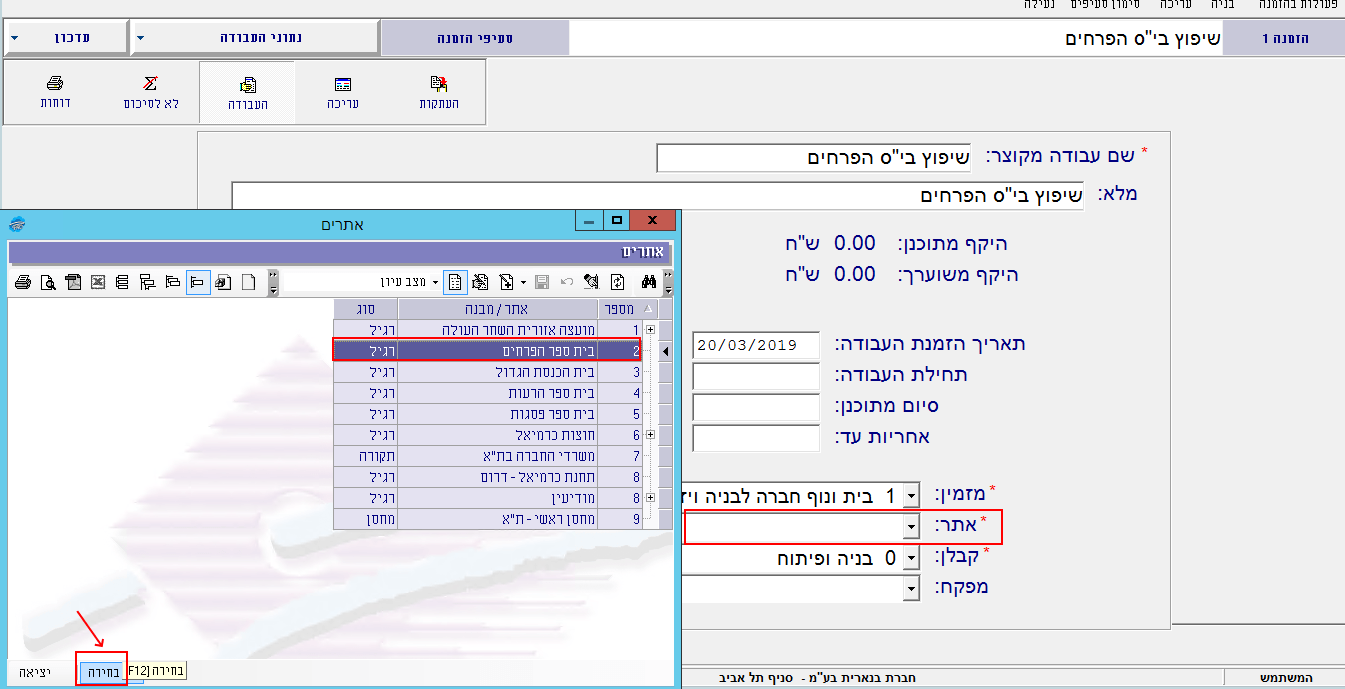Expand tree node for חוצות כרמיאל row
The height and width of the screenshot is (689, 1345).
pos(651,435)
